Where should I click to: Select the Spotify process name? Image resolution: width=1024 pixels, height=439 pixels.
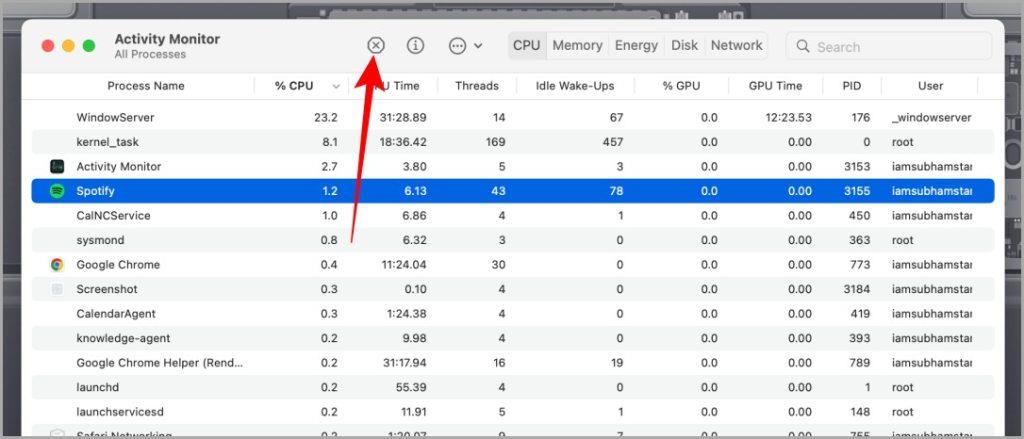coord(95,191)
